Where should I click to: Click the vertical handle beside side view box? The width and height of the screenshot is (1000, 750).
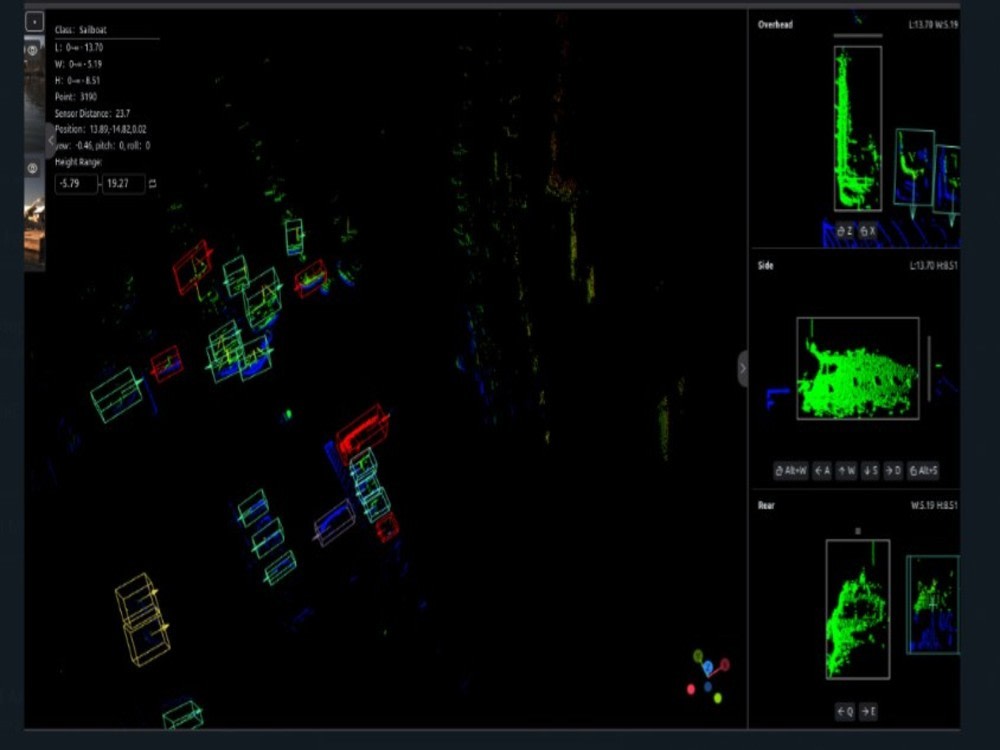tap(929, 368)
